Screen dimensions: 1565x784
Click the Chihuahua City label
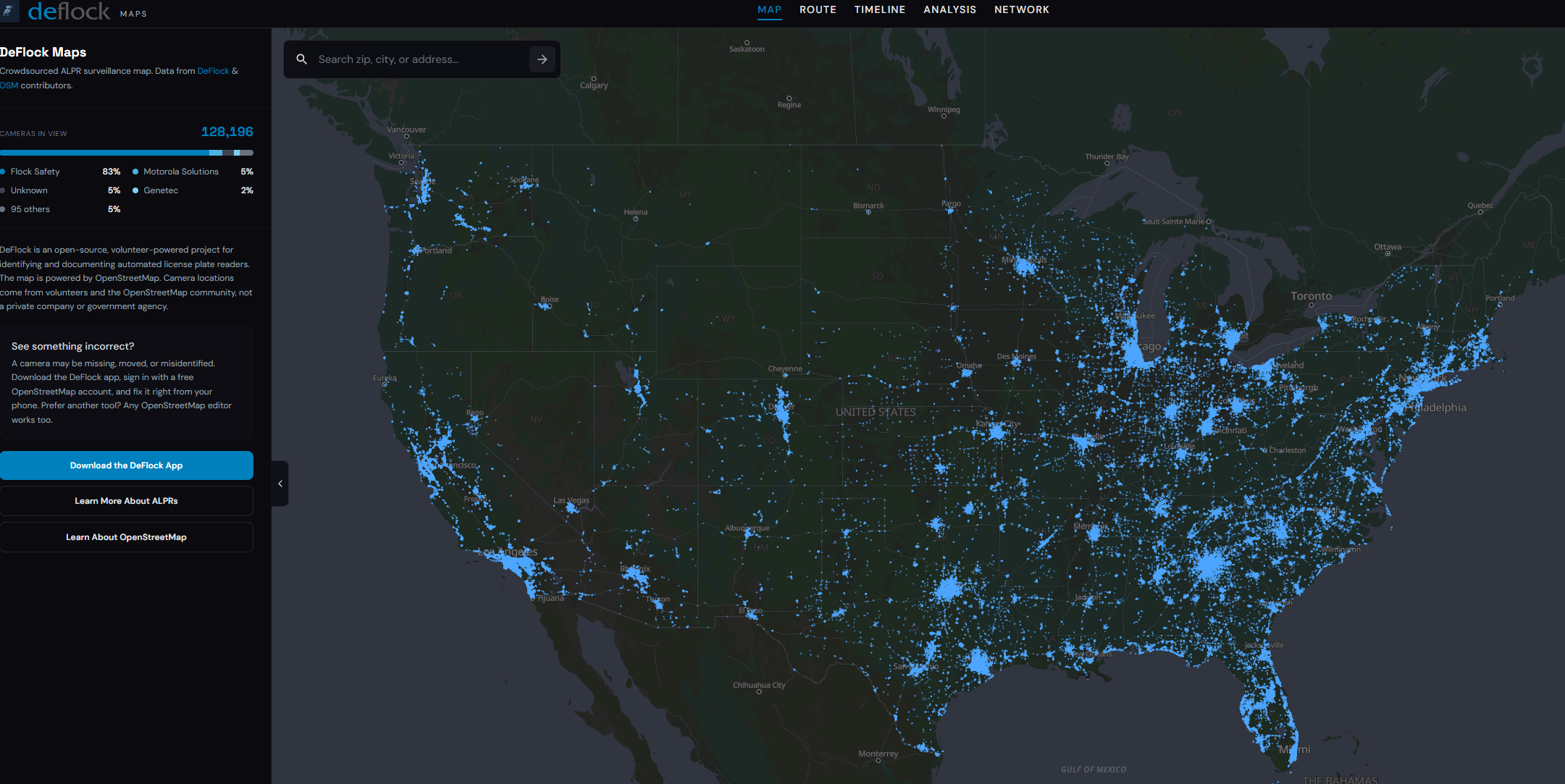coord(759,685)
